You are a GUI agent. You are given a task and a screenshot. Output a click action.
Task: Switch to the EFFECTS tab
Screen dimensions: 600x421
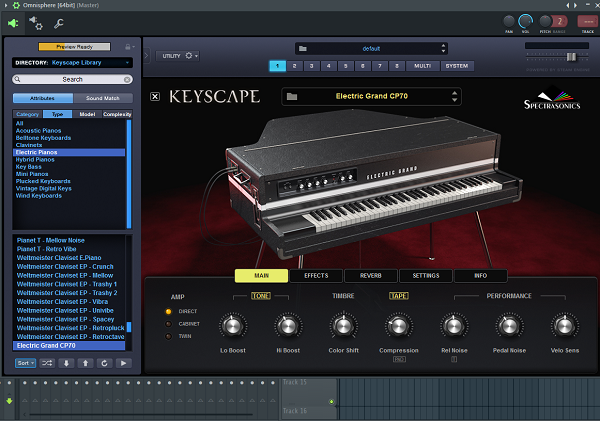tap(316, 276)
